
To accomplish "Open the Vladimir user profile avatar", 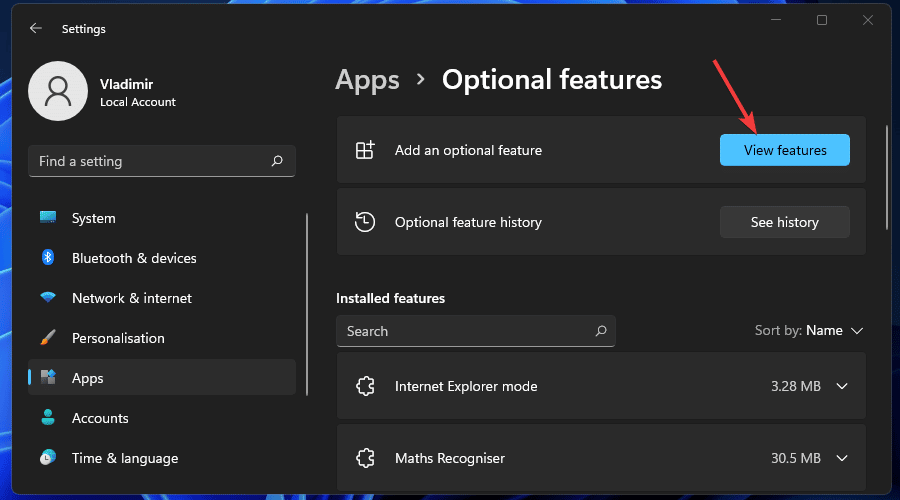I will (x=58, y=91).
